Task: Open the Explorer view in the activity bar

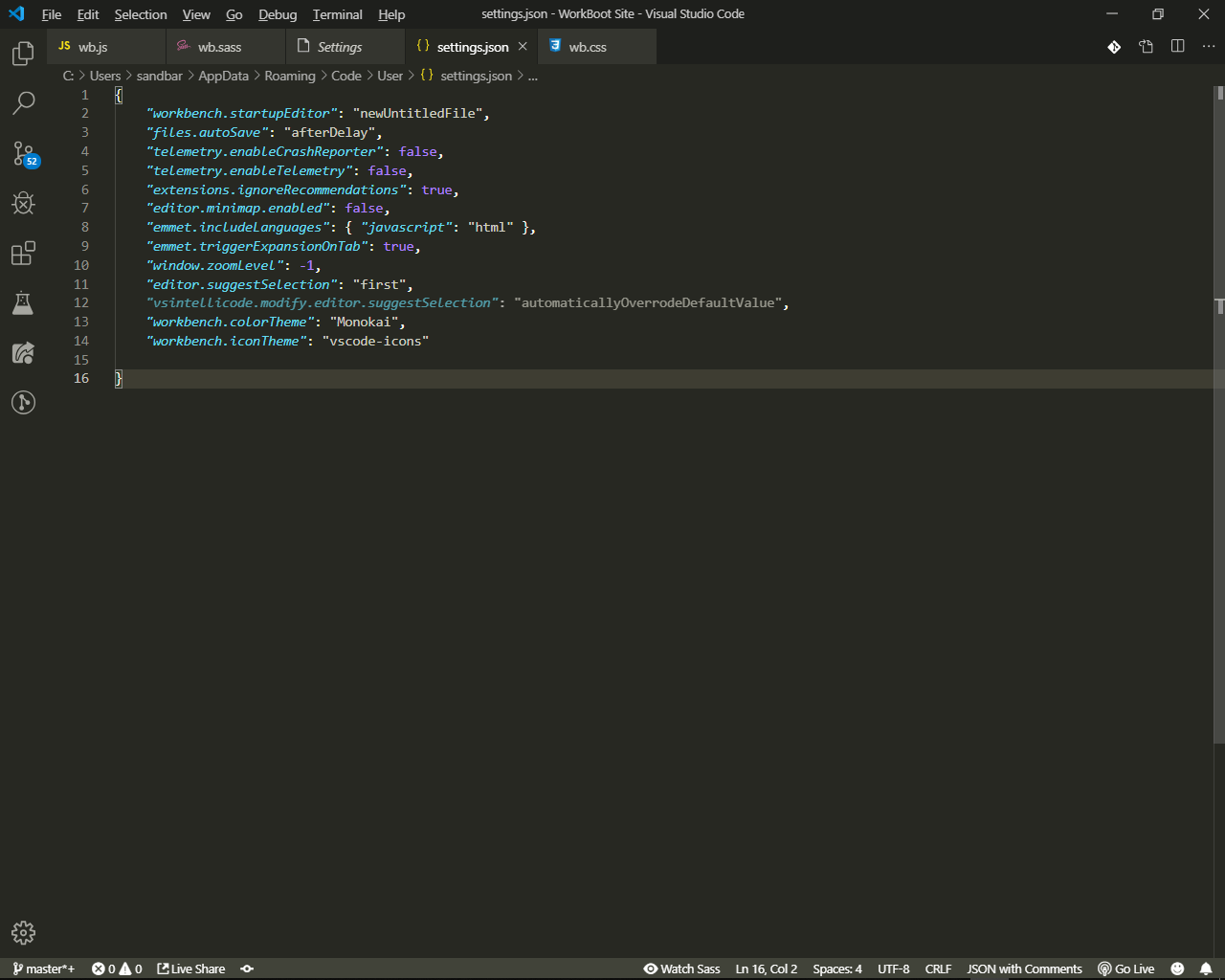Action: pyautogui.click(x=23, y=54)
